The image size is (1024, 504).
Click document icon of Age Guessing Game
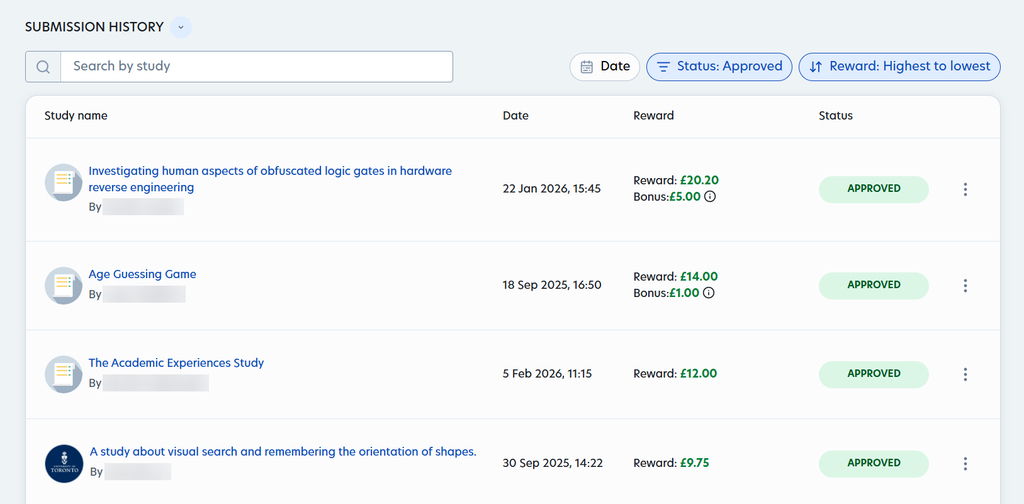pos(63,285)
